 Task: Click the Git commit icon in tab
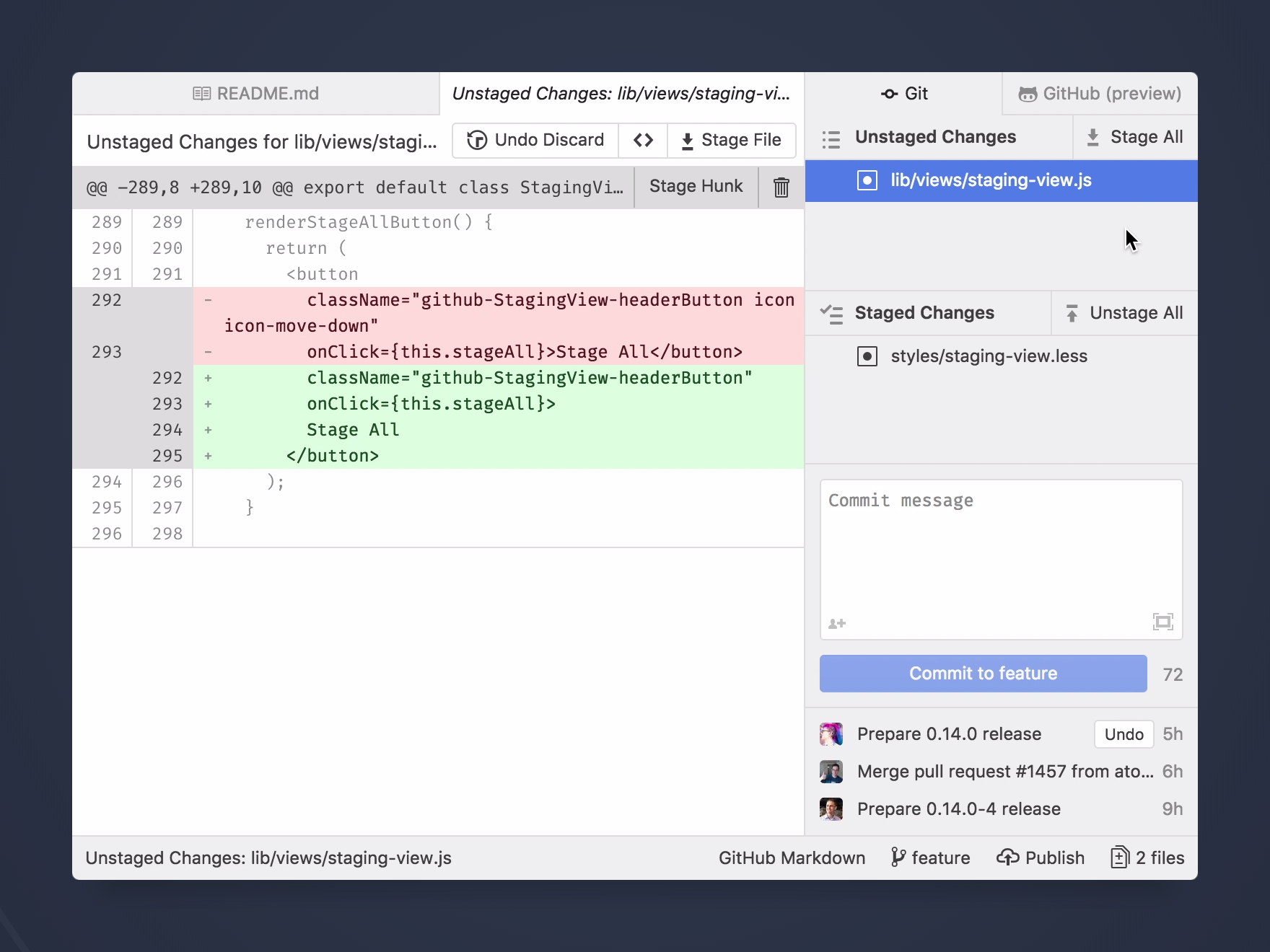[890, 94]
